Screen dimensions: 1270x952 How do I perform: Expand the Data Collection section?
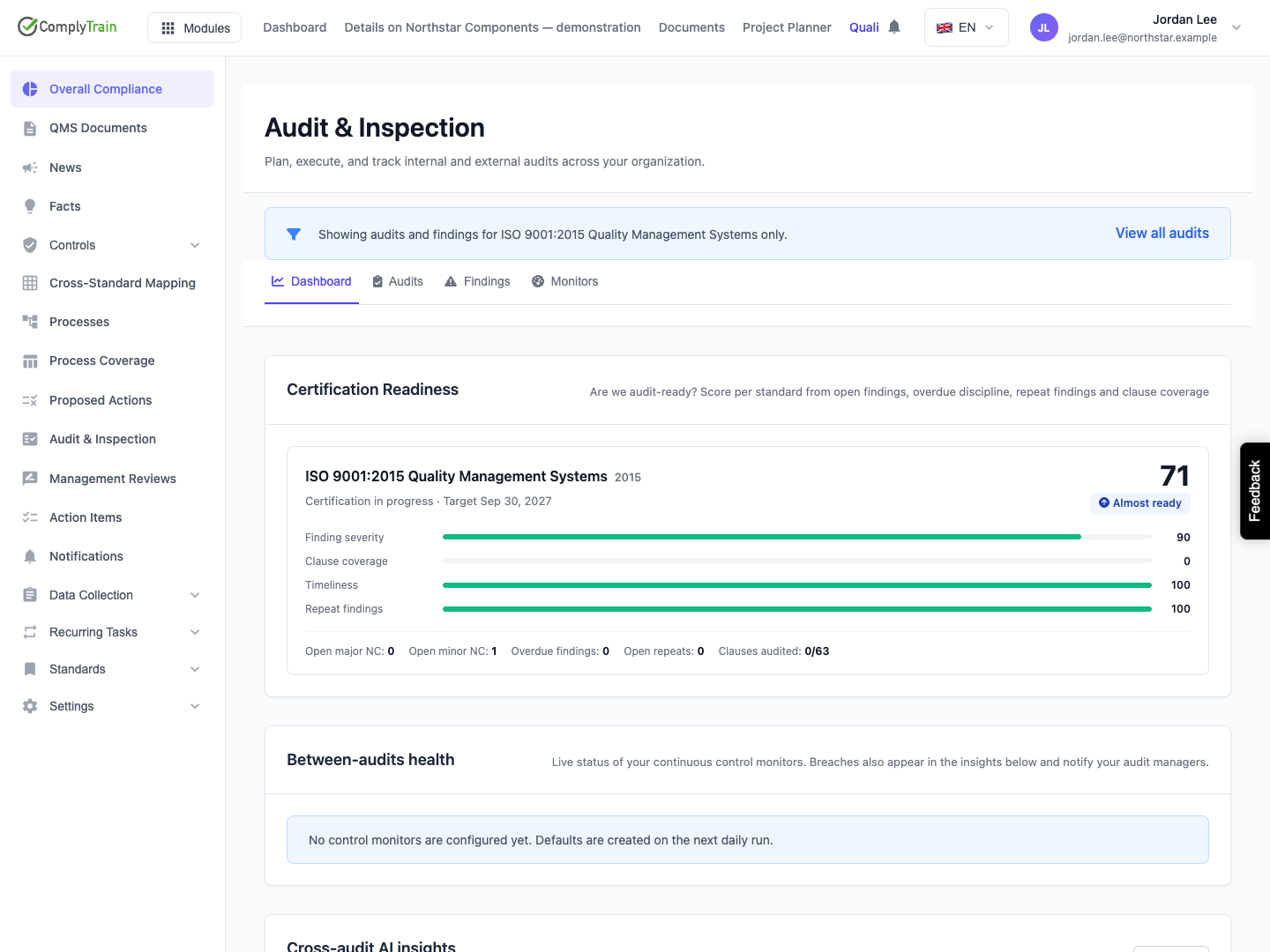pyautogui.click(x=195, y=595)
